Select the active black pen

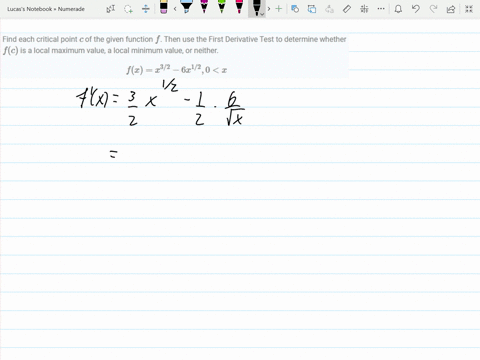(256, 7)
